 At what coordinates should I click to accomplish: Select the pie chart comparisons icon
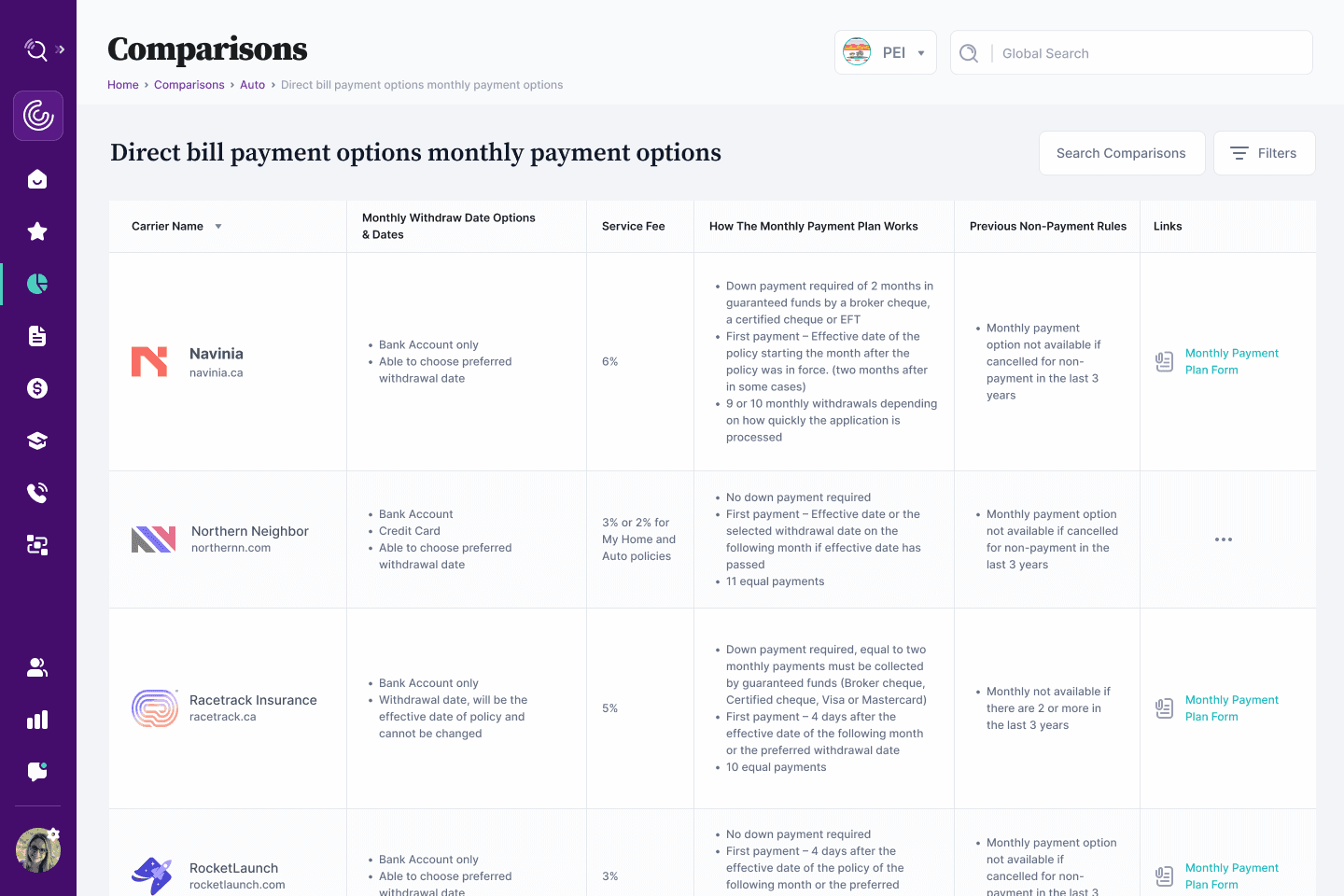pyautogui.click(x=37, y=284)
